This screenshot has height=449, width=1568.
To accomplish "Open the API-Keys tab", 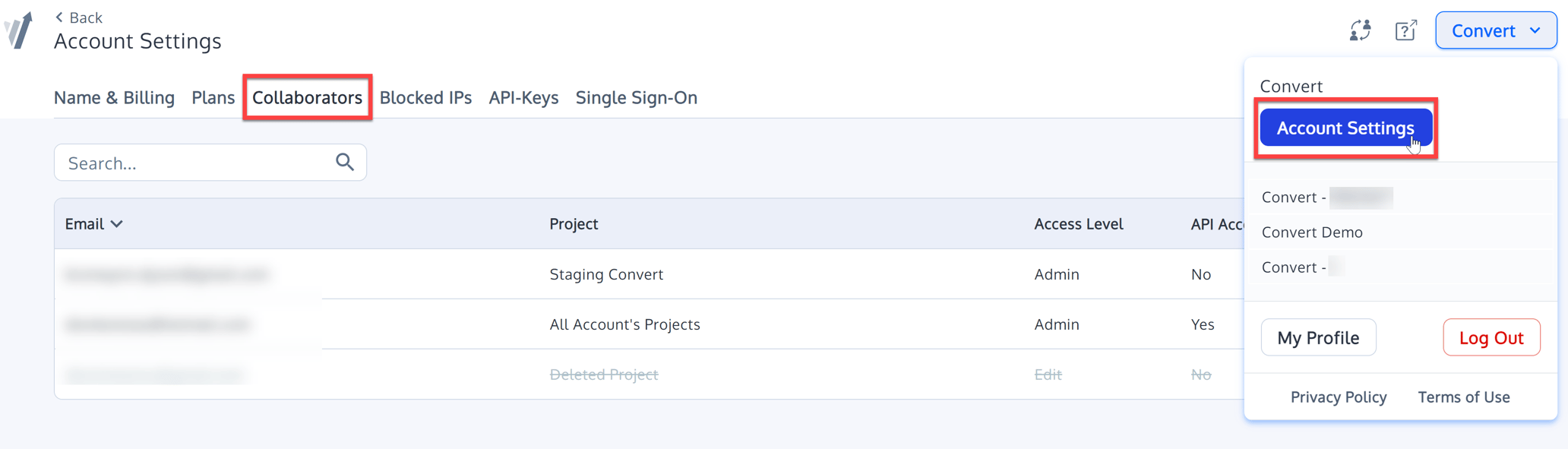I will (523, 97).
